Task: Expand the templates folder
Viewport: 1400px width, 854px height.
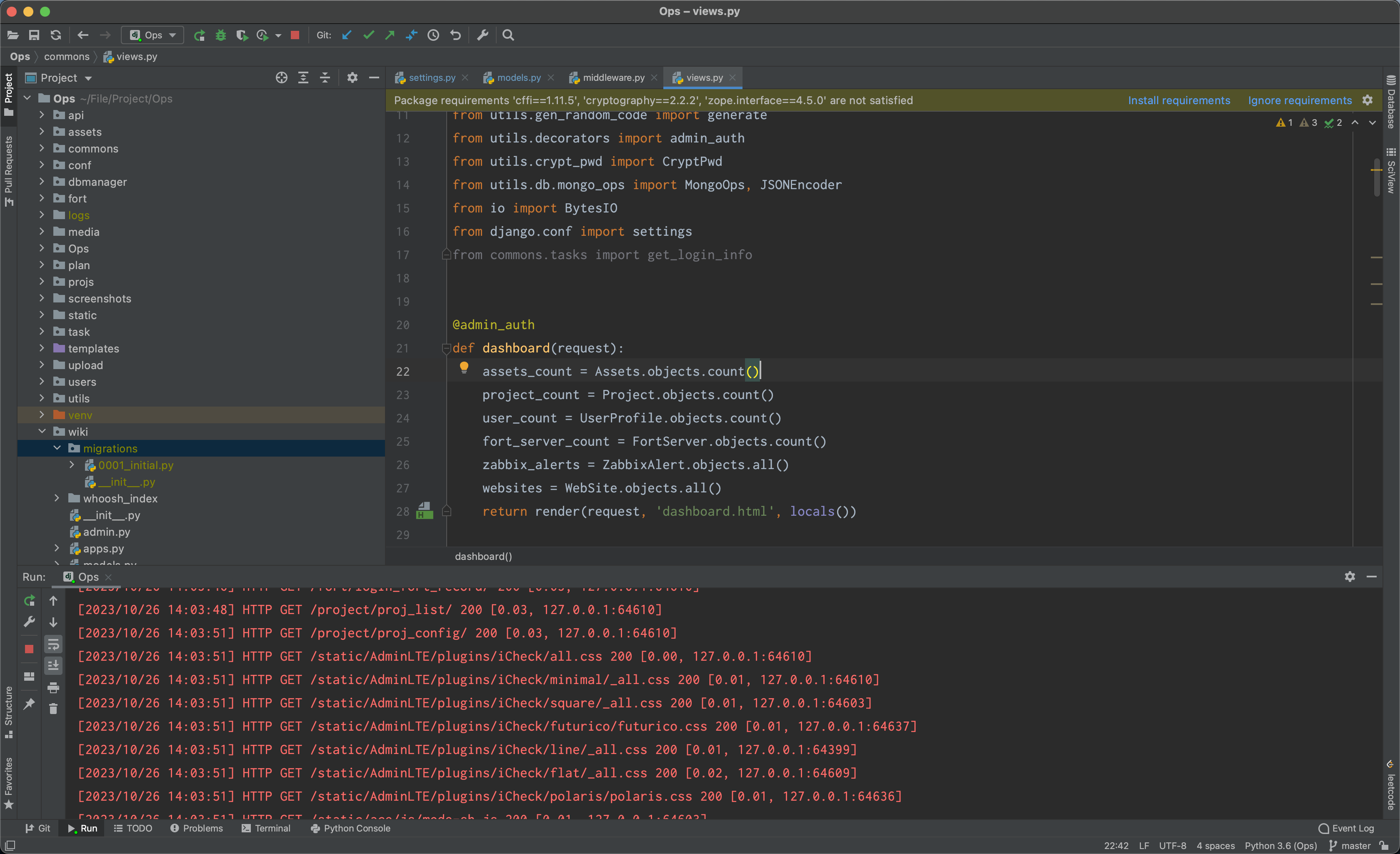Action: (42, 348)
